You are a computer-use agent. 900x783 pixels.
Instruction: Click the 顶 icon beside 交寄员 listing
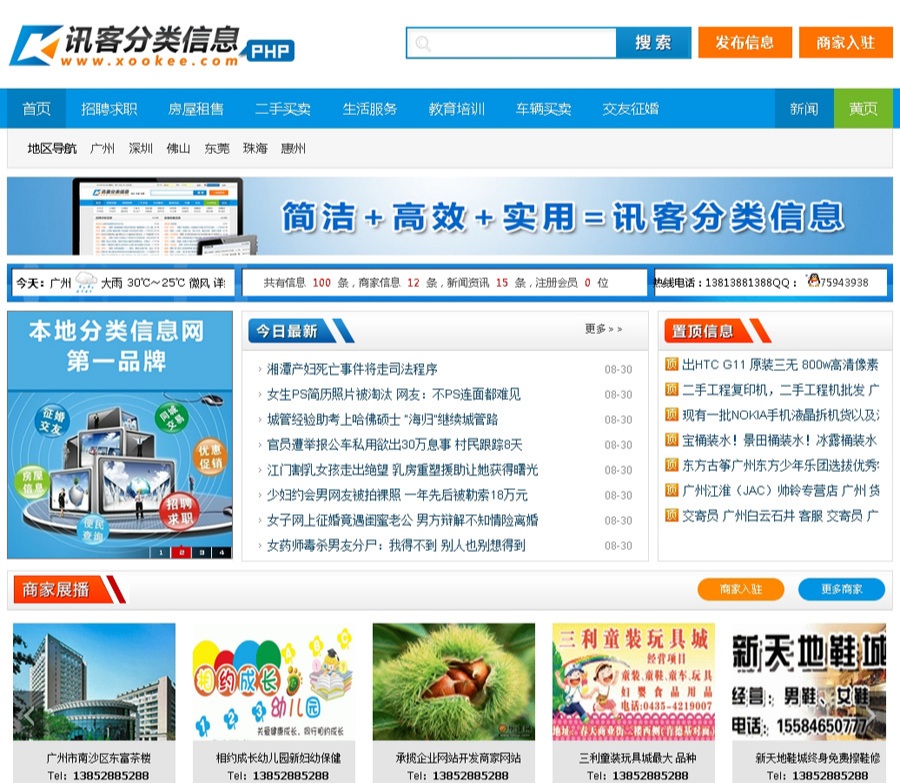(x=672, y=515)
